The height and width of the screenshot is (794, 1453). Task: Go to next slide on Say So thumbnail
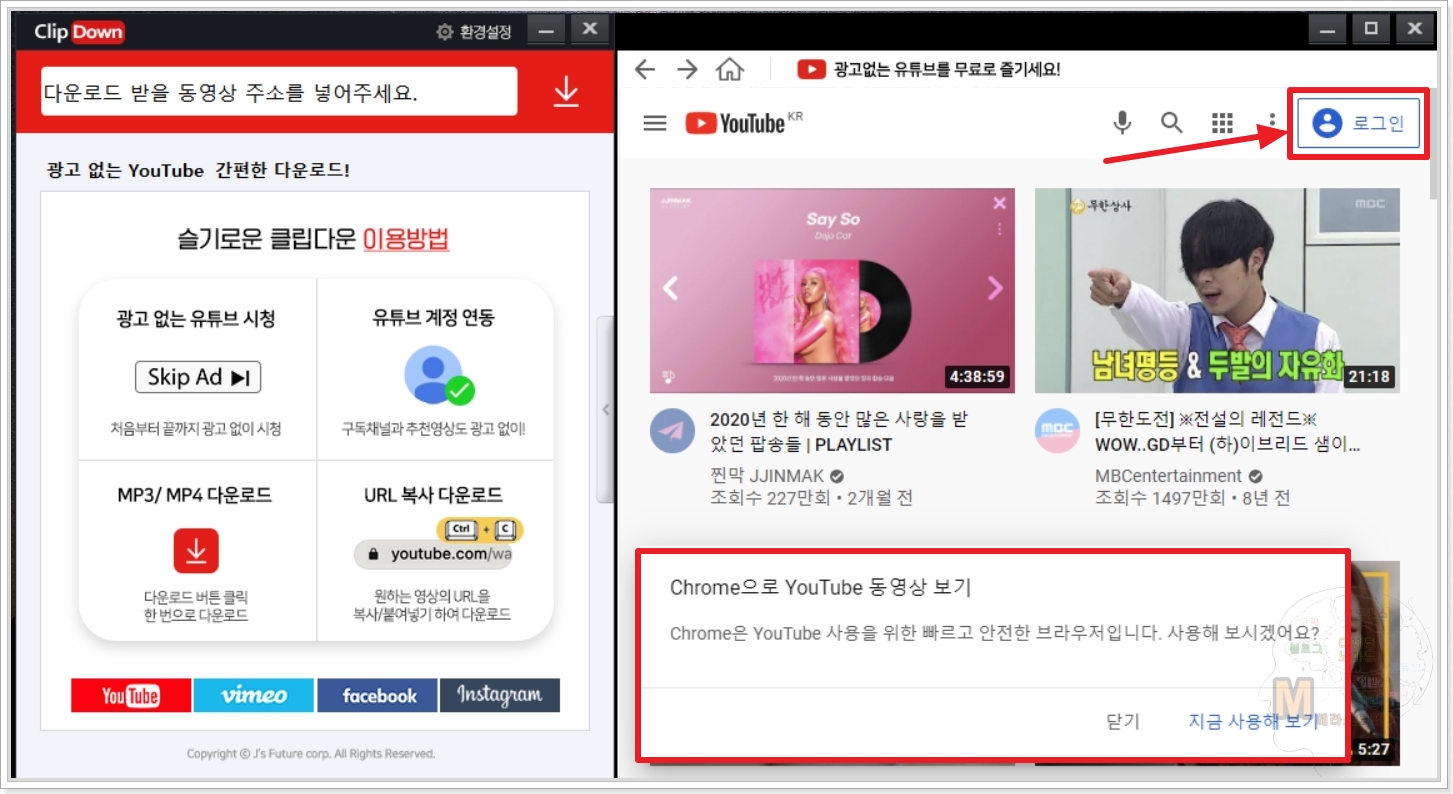coord(995,289)
